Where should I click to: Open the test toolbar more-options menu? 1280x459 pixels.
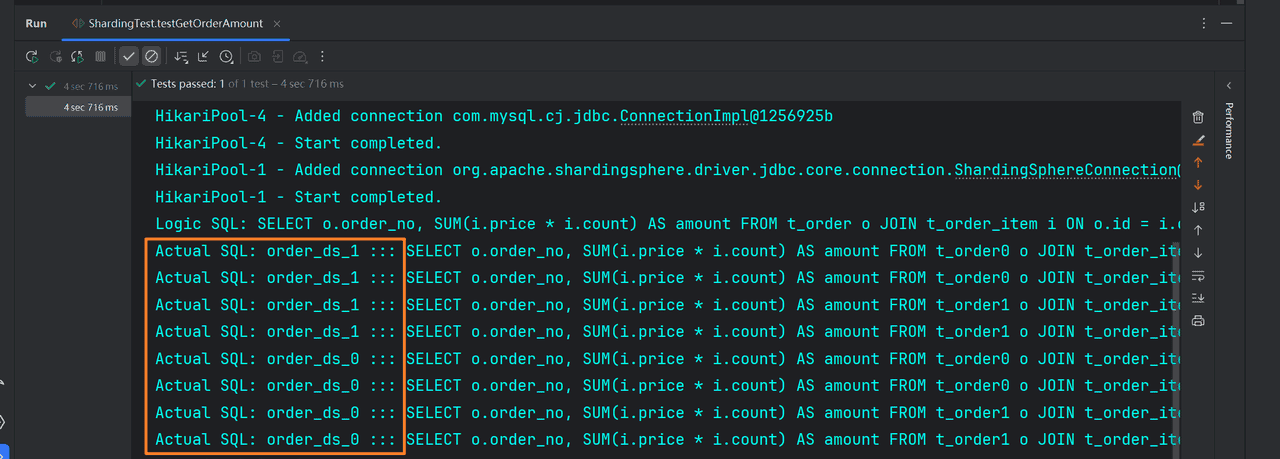click(322, 57)
